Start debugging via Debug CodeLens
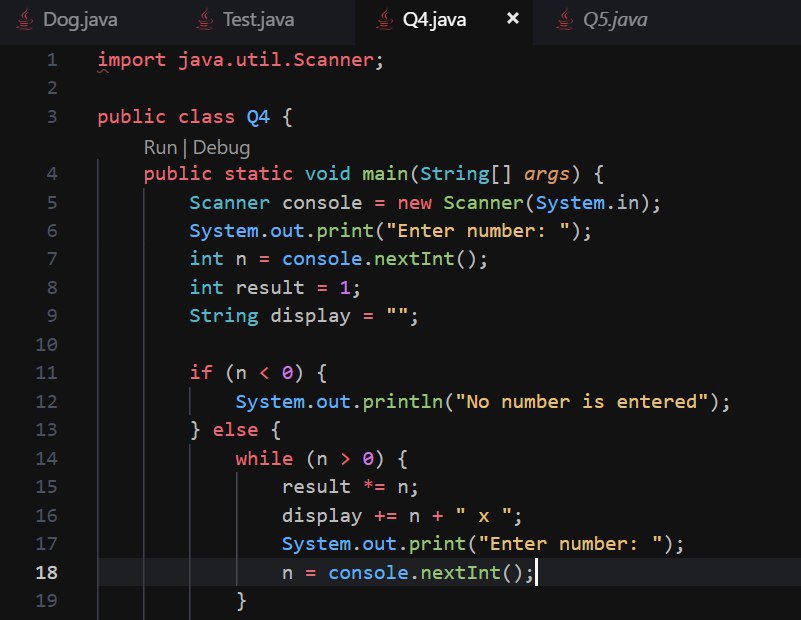Screen dimensions: 801x620 click(222, 148)
